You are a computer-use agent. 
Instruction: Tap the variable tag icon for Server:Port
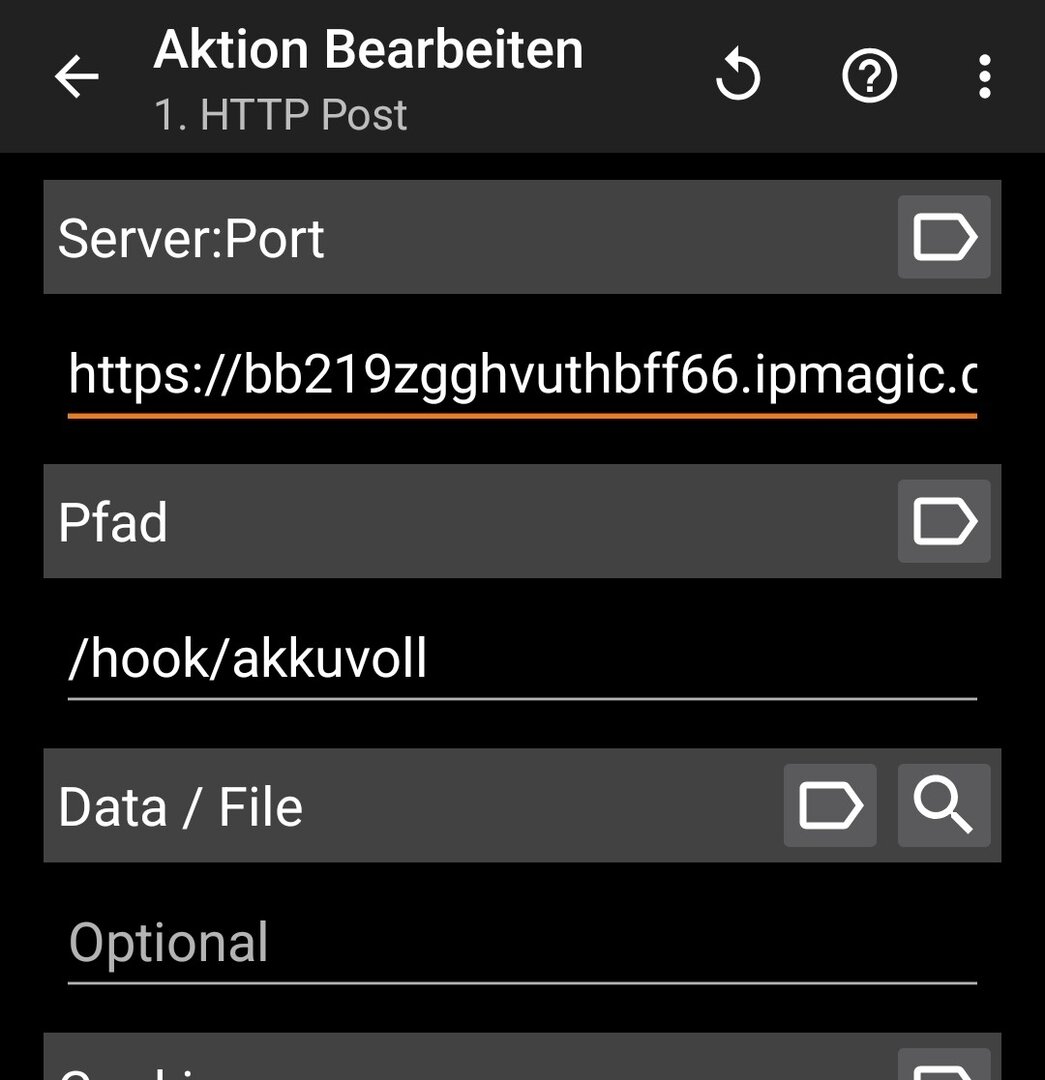tap(943, 237)
